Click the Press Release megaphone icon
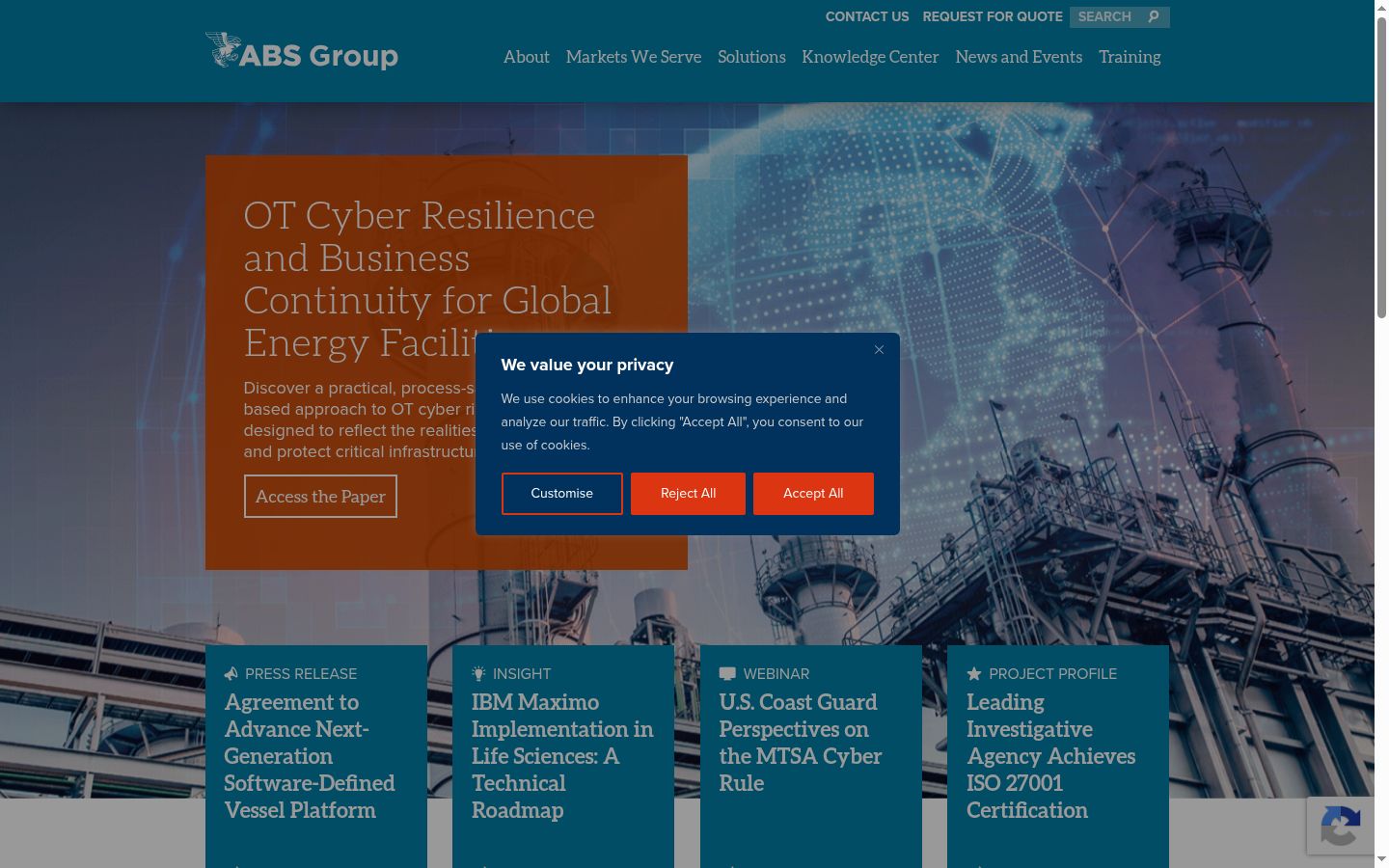The image size is (1389, 868). click(x=231, y=673)
